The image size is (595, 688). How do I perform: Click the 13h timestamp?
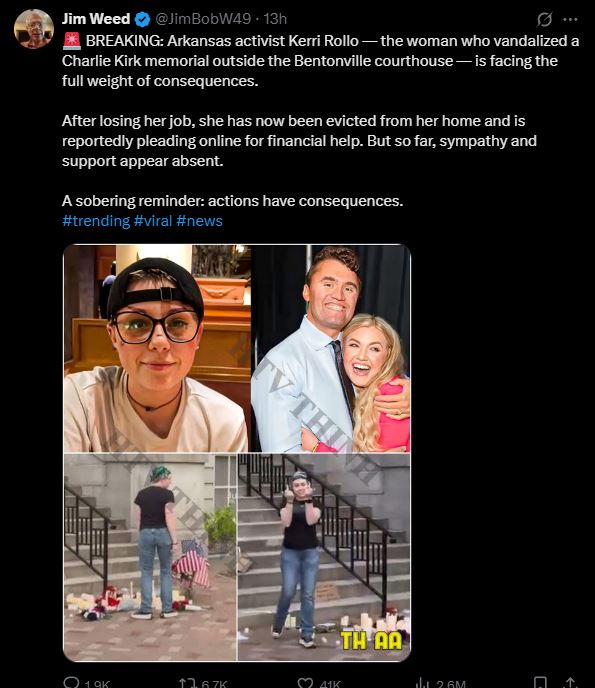coord(275,19)
